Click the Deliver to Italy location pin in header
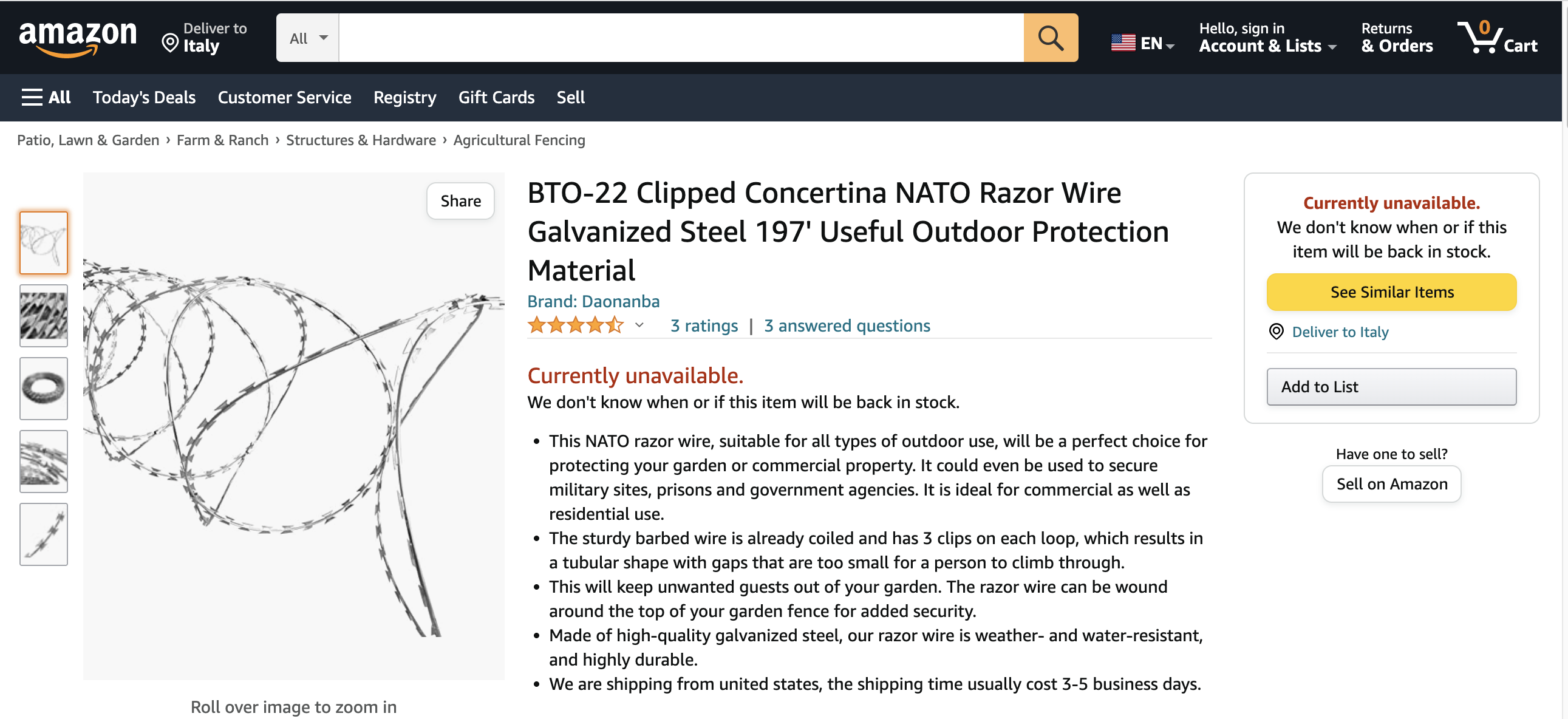The height and width of the screenshot is (719, 1568). (170, 44)
